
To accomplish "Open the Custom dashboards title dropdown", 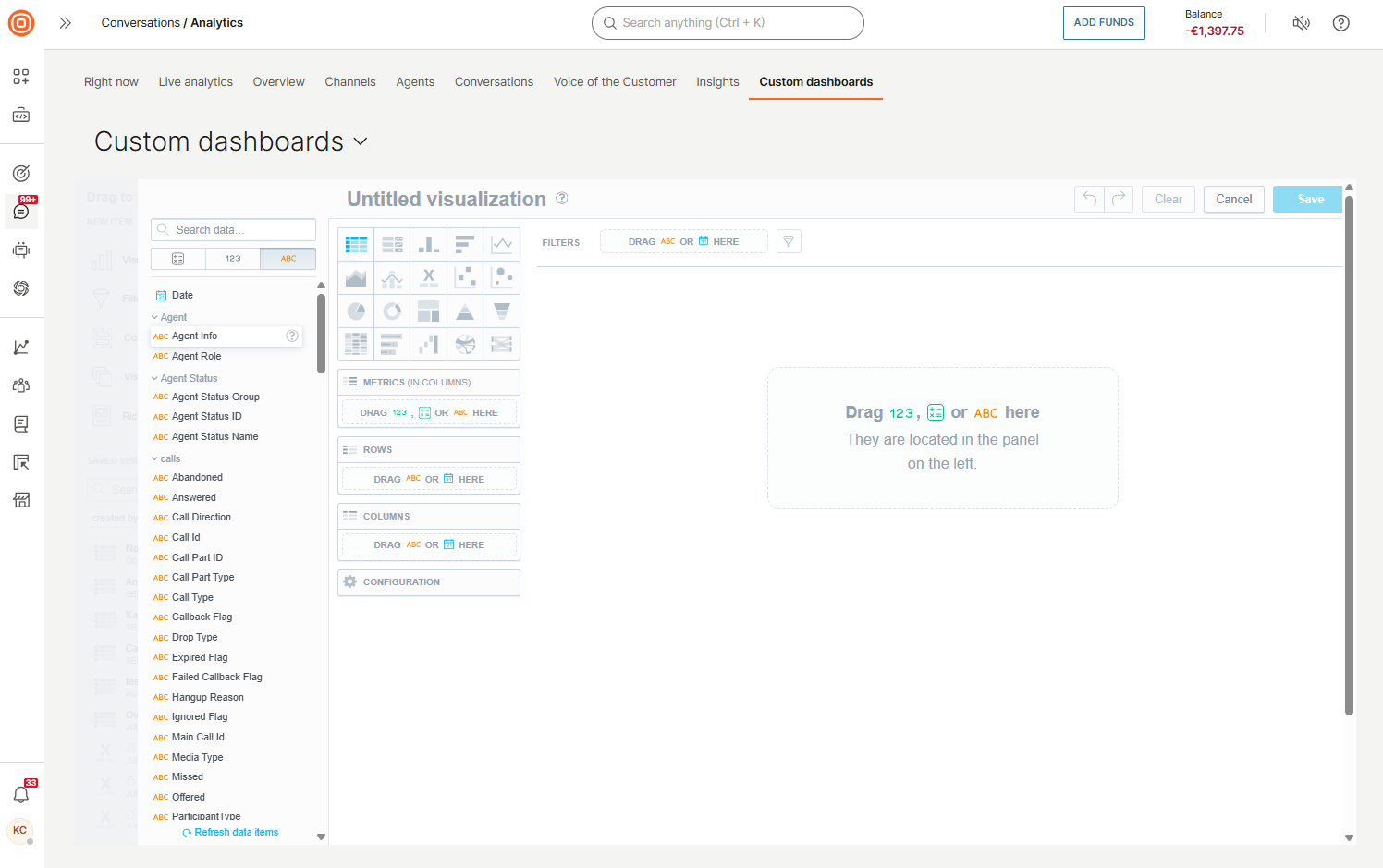I will [x=361, y=141].
